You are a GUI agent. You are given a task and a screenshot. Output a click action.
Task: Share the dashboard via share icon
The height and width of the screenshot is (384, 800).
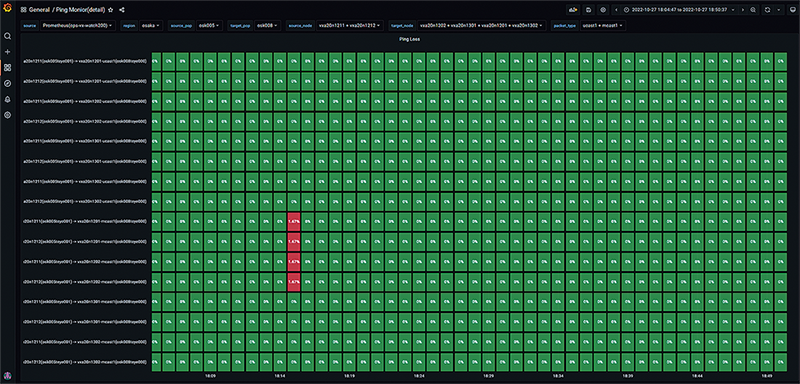point(122,10)
